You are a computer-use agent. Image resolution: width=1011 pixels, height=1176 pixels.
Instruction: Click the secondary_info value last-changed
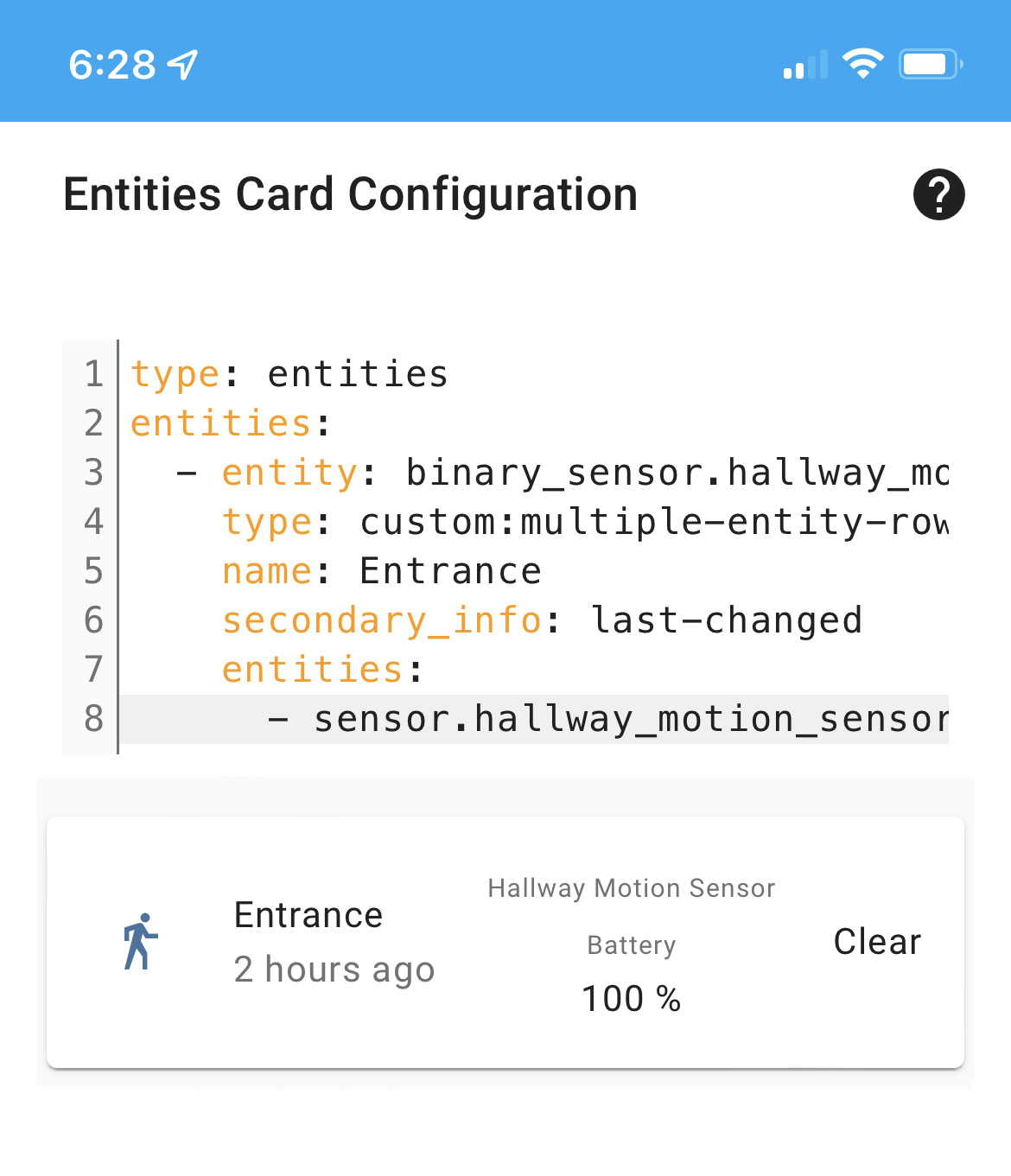[727, 620]
